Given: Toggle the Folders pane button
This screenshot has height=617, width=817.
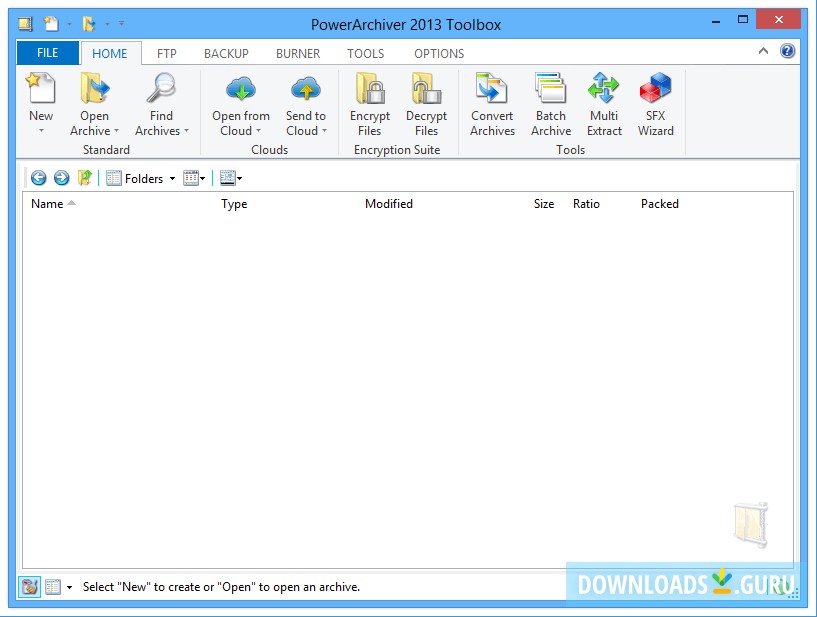Looking at the screenshot, I should click(x=135, y=179).
